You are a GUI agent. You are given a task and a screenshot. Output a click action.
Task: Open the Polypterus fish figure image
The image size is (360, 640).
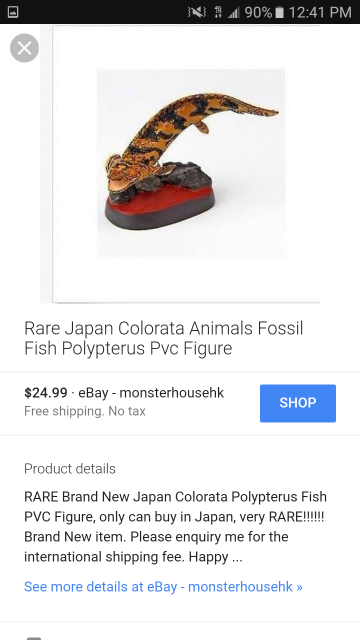(x=191, y=163)
